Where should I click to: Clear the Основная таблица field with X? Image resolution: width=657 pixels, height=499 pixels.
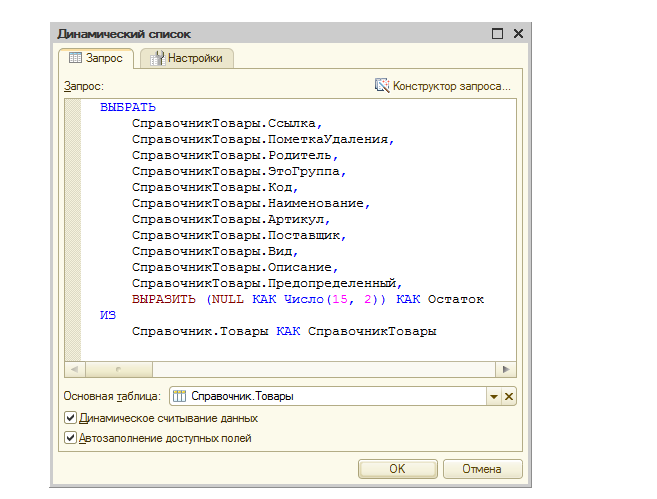(x=509, y=396)
